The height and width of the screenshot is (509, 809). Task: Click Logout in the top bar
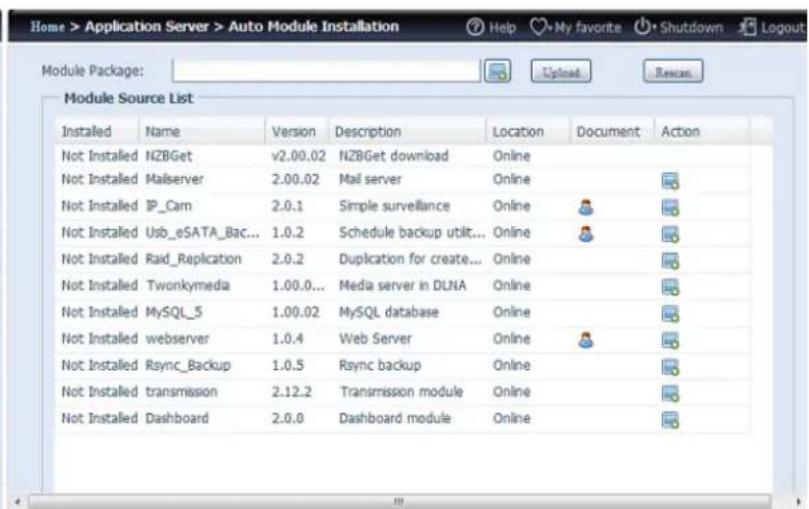click(x=771, y=27)
